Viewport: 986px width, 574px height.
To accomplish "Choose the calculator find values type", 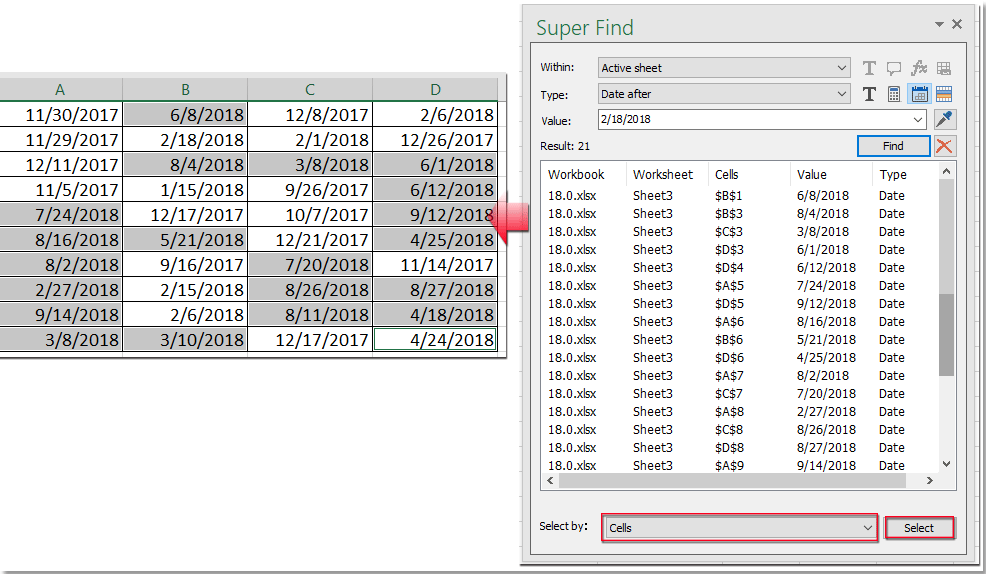I will (x=894, y=94).
